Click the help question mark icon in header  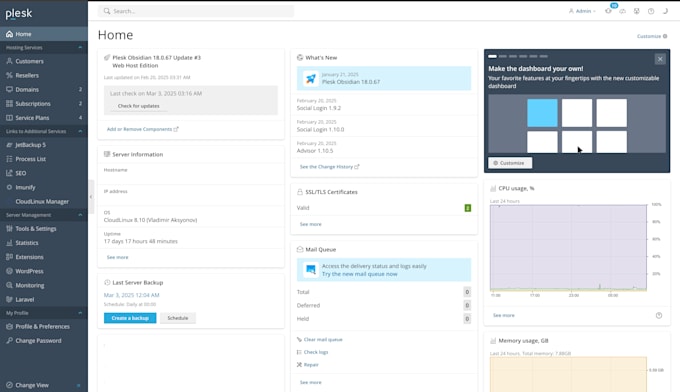point(651,11)
